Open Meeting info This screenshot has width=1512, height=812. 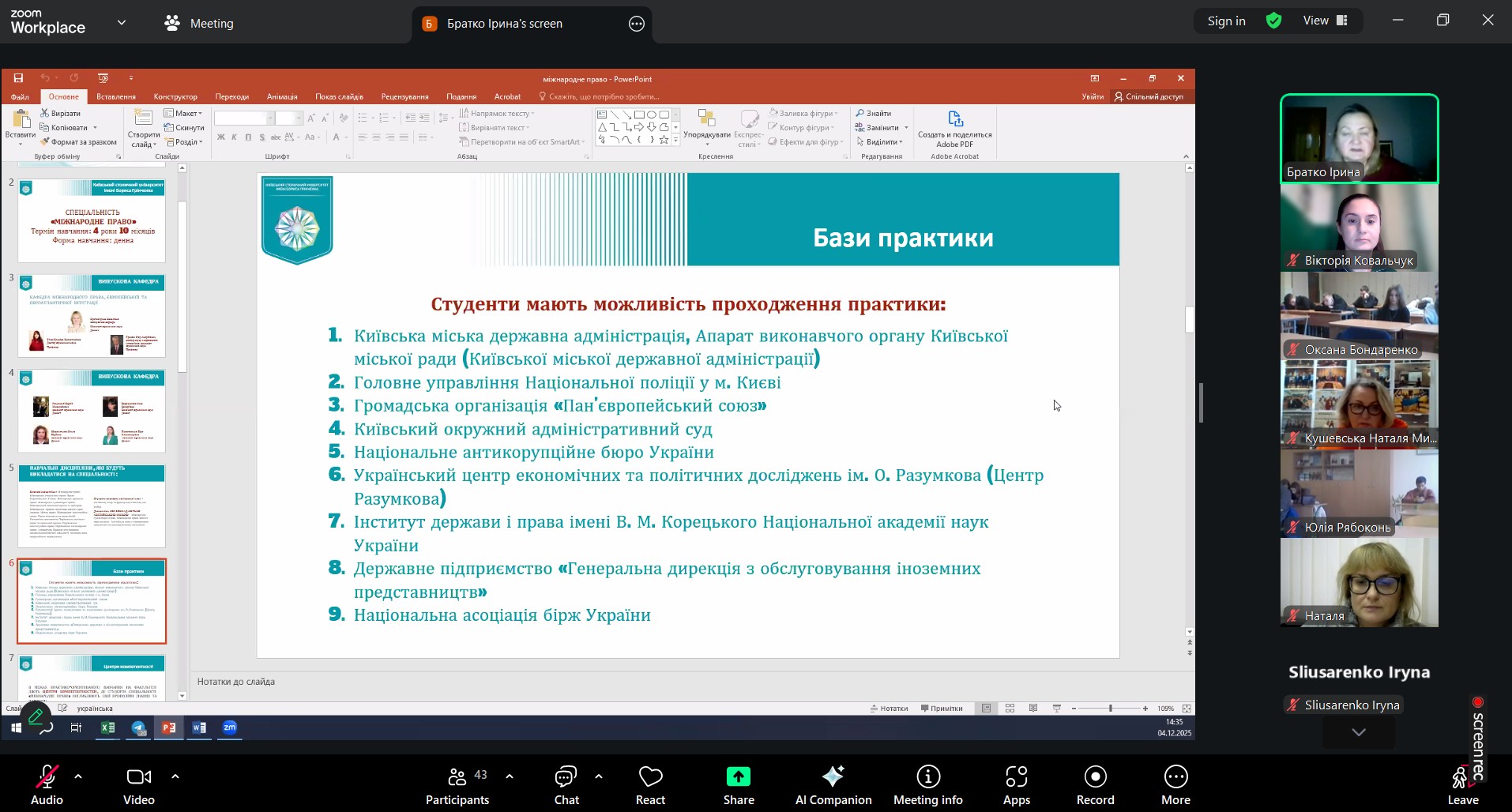coord(927,785)
